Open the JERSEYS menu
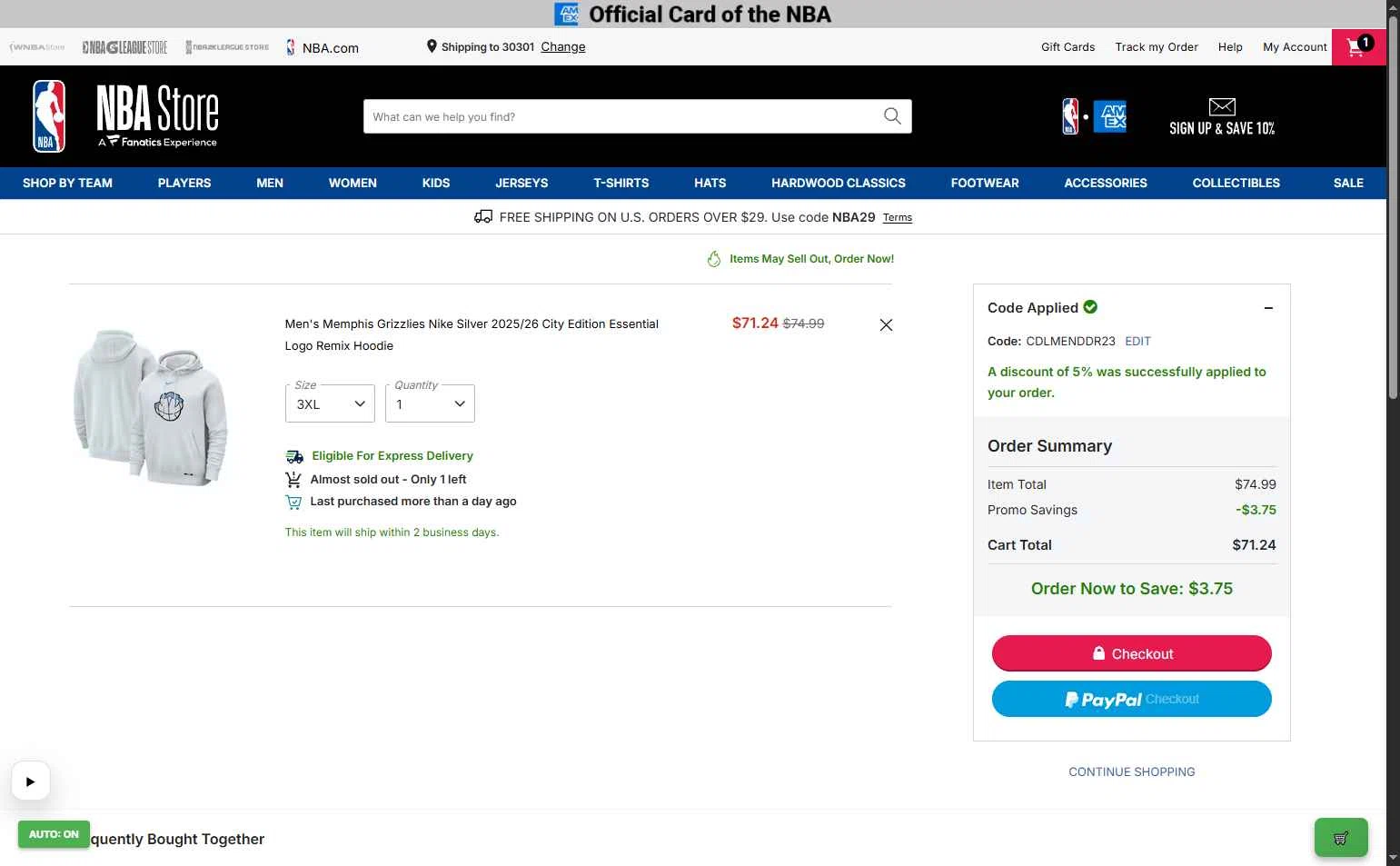 521,183
